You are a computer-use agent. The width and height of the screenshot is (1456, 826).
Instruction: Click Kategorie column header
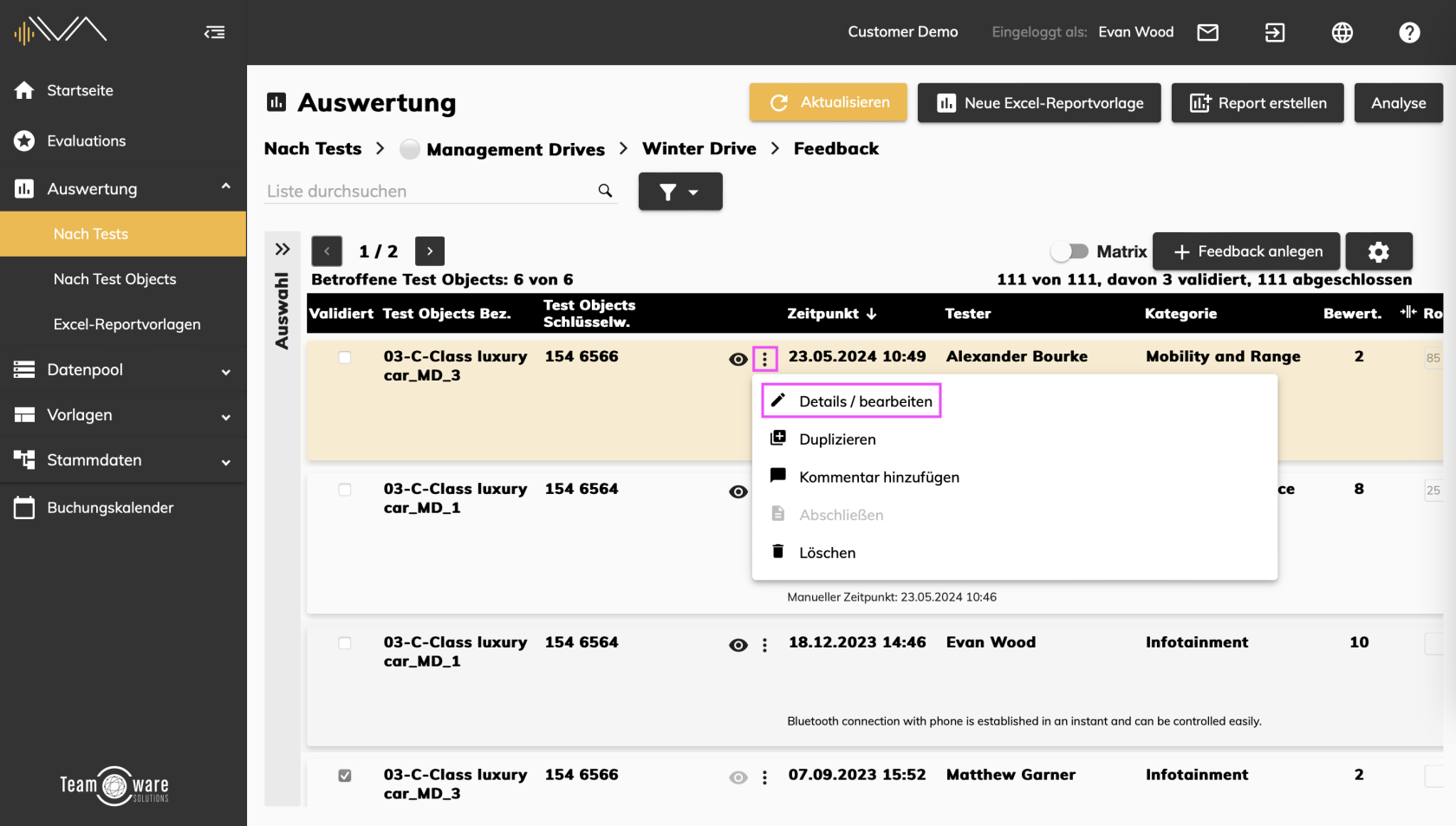coord(1180,314)
